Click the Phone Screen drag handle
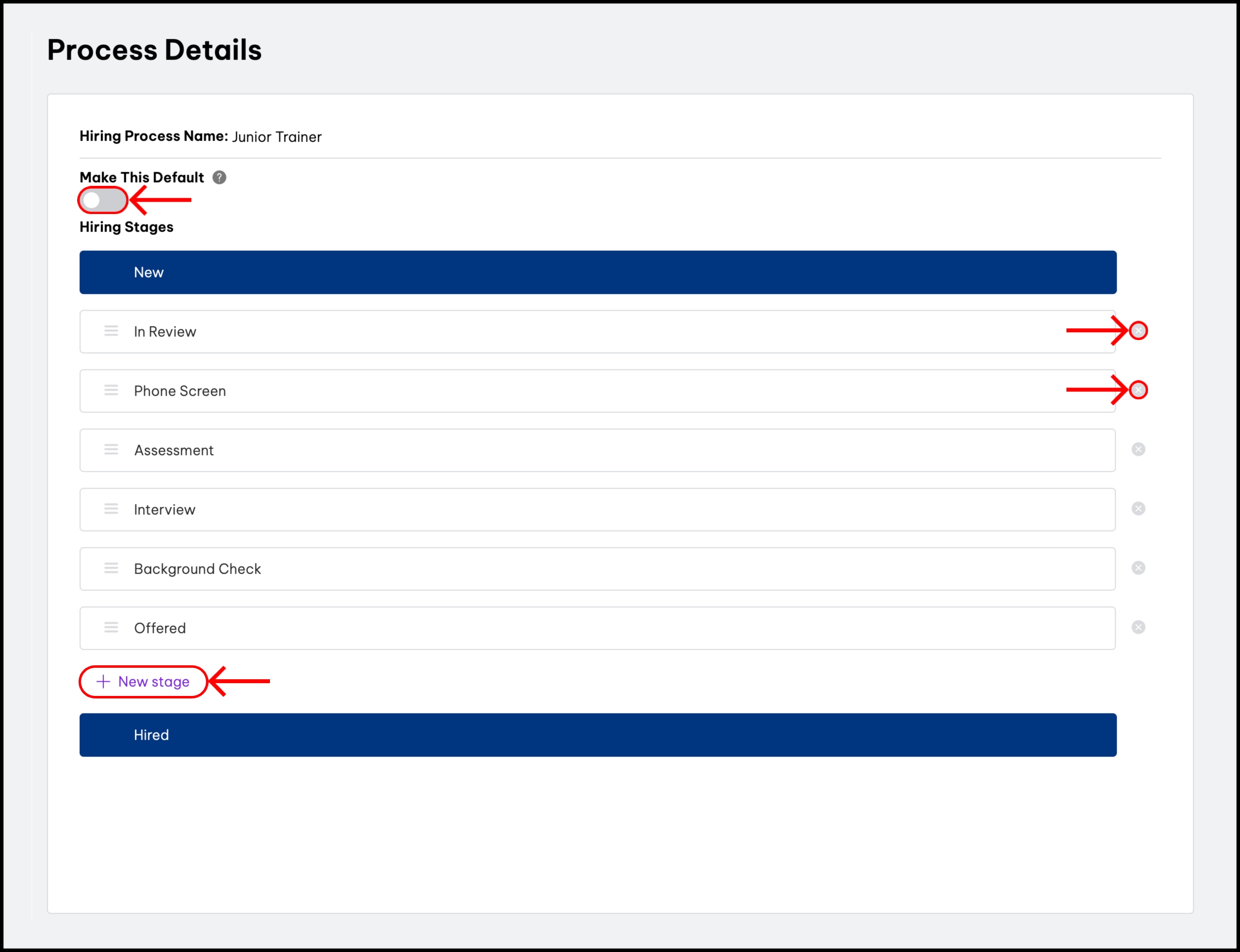The height and width of the screenshot is (952, 1240). pos(111,390)
